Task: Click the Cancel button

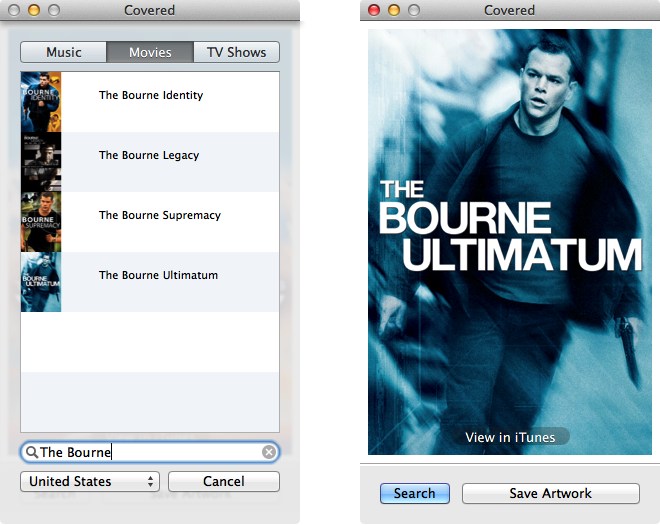Action: pyautogui.click(x=224, y=482)
